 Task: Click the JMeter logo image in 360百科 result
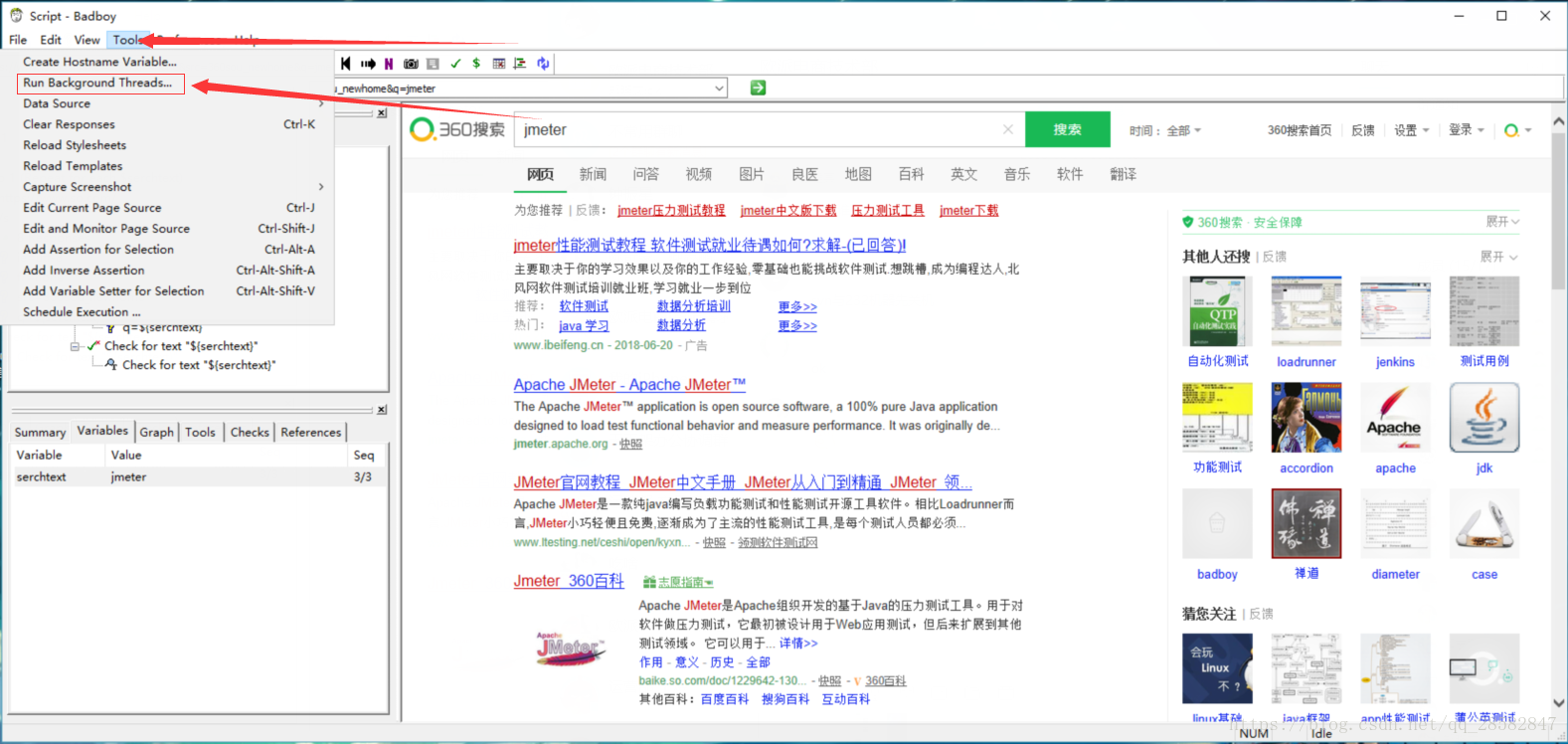[x=570, y=649]
